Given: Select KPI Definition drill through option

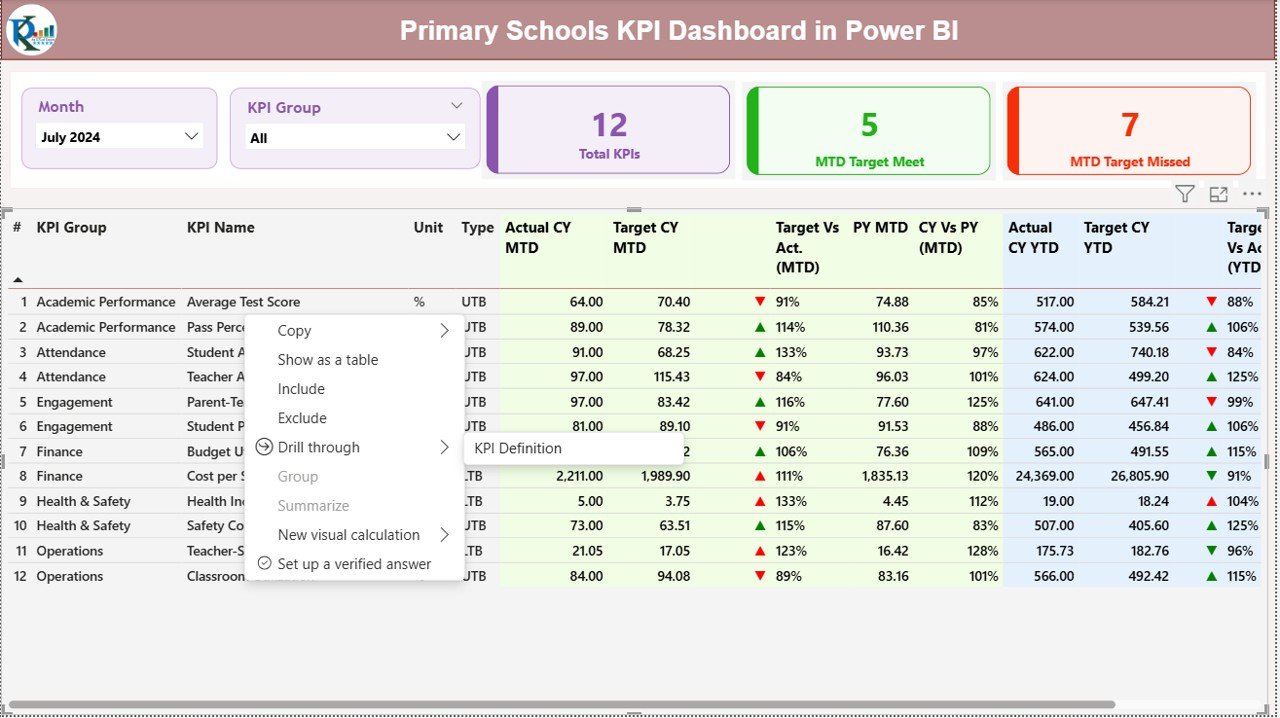Looking at the screenshot, I should point(516,448).
